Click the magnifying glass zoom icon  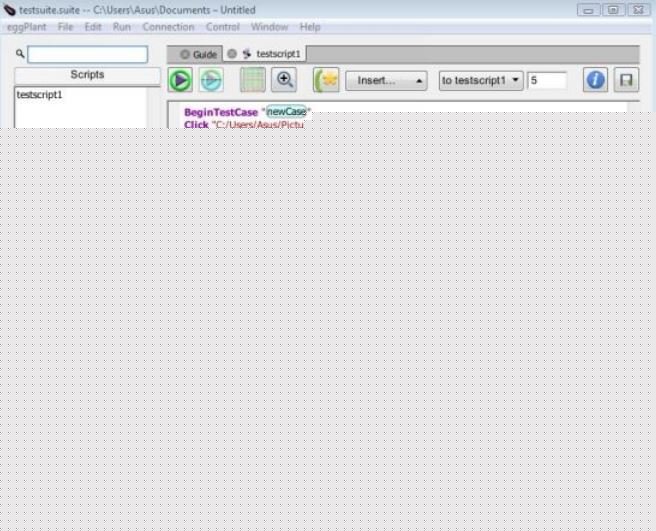284,80
